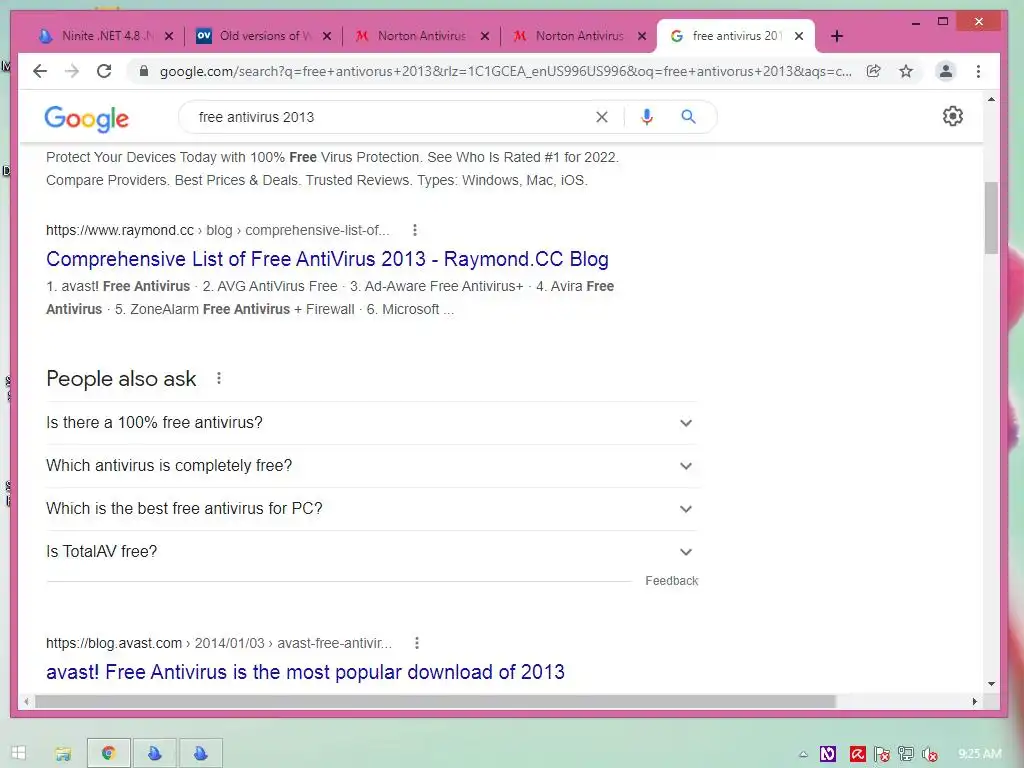Click Chrome icon in taskbar
This screenshot has height=768, width=1024.
pyautogui.click(x=109, y=754)
